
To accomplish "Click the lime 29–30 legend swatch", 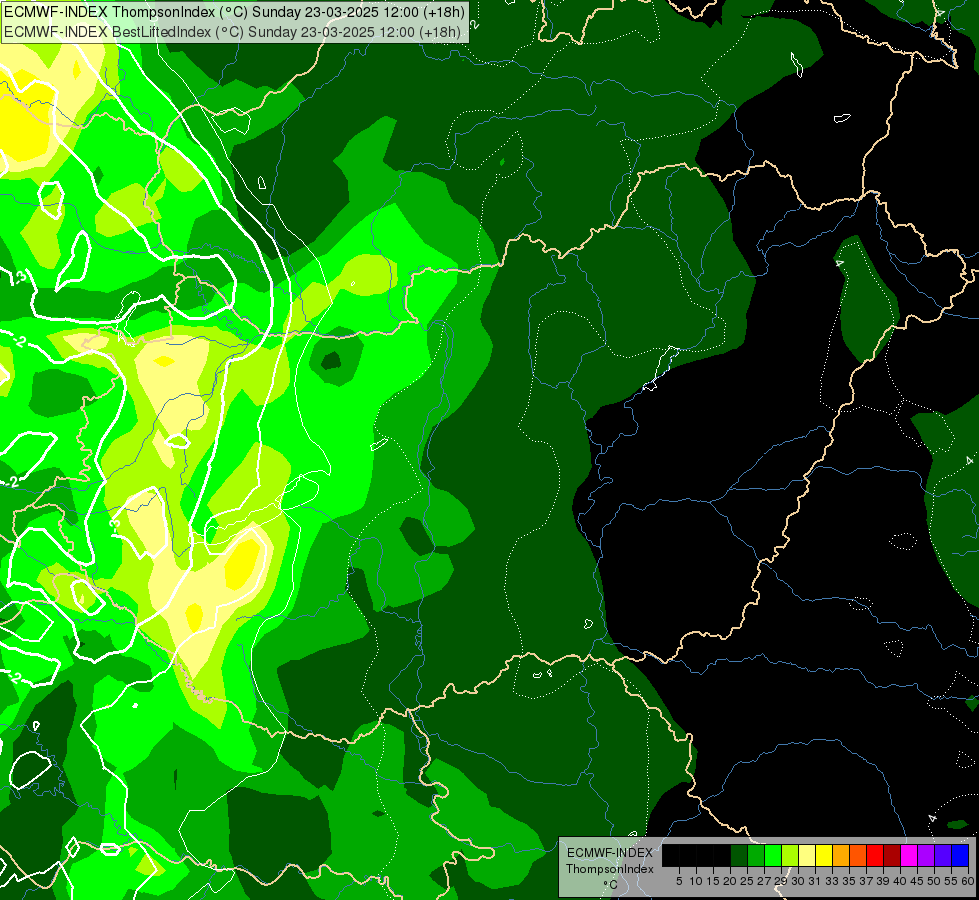I will tap(790, 855).
